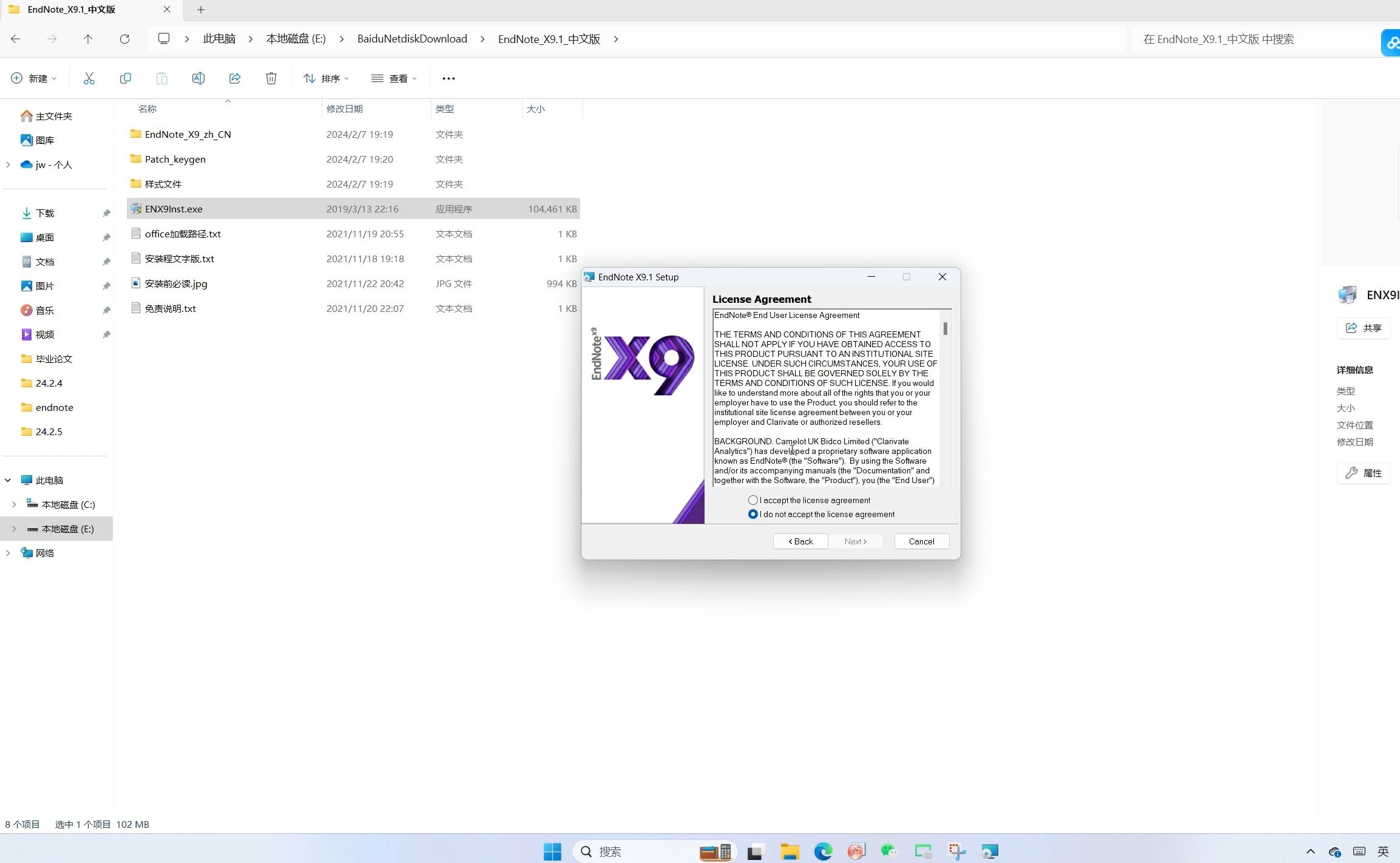Image resolution: width=1400 pixels, height=863 pixels.
Task: Click the Back button in setup dialog
Action: tap(800, 541)
